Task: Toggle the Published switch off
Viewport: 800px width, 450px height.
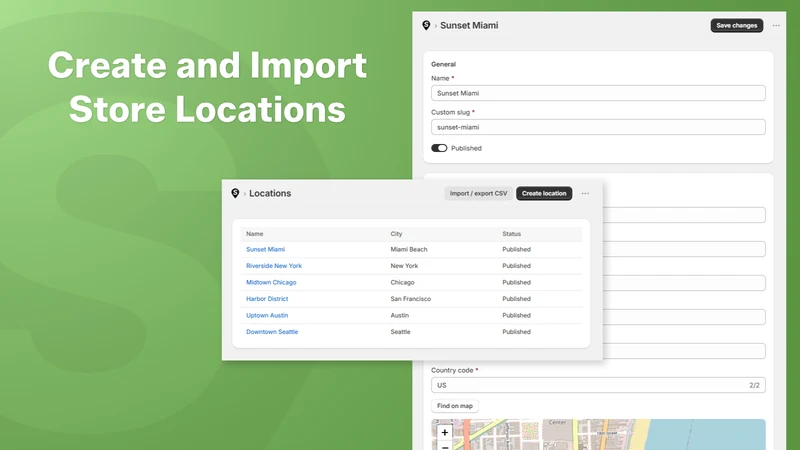Action: click(439, 148)
